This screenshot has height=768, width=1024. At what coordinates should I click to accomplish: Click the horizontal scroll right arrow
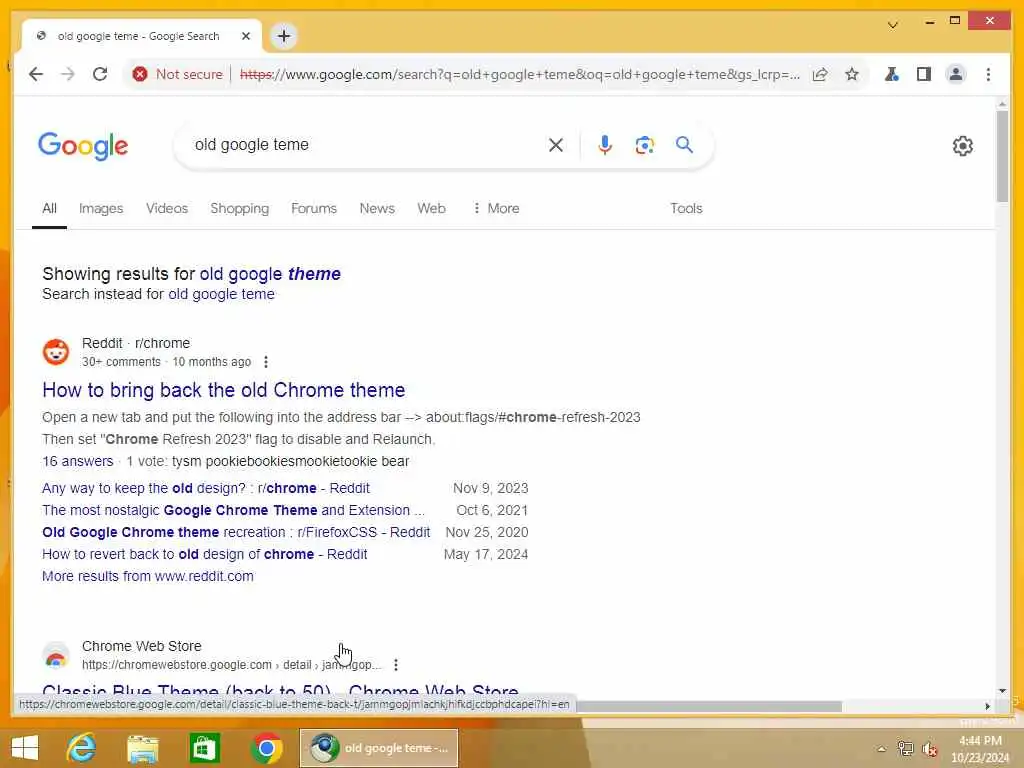pos(987,706)
